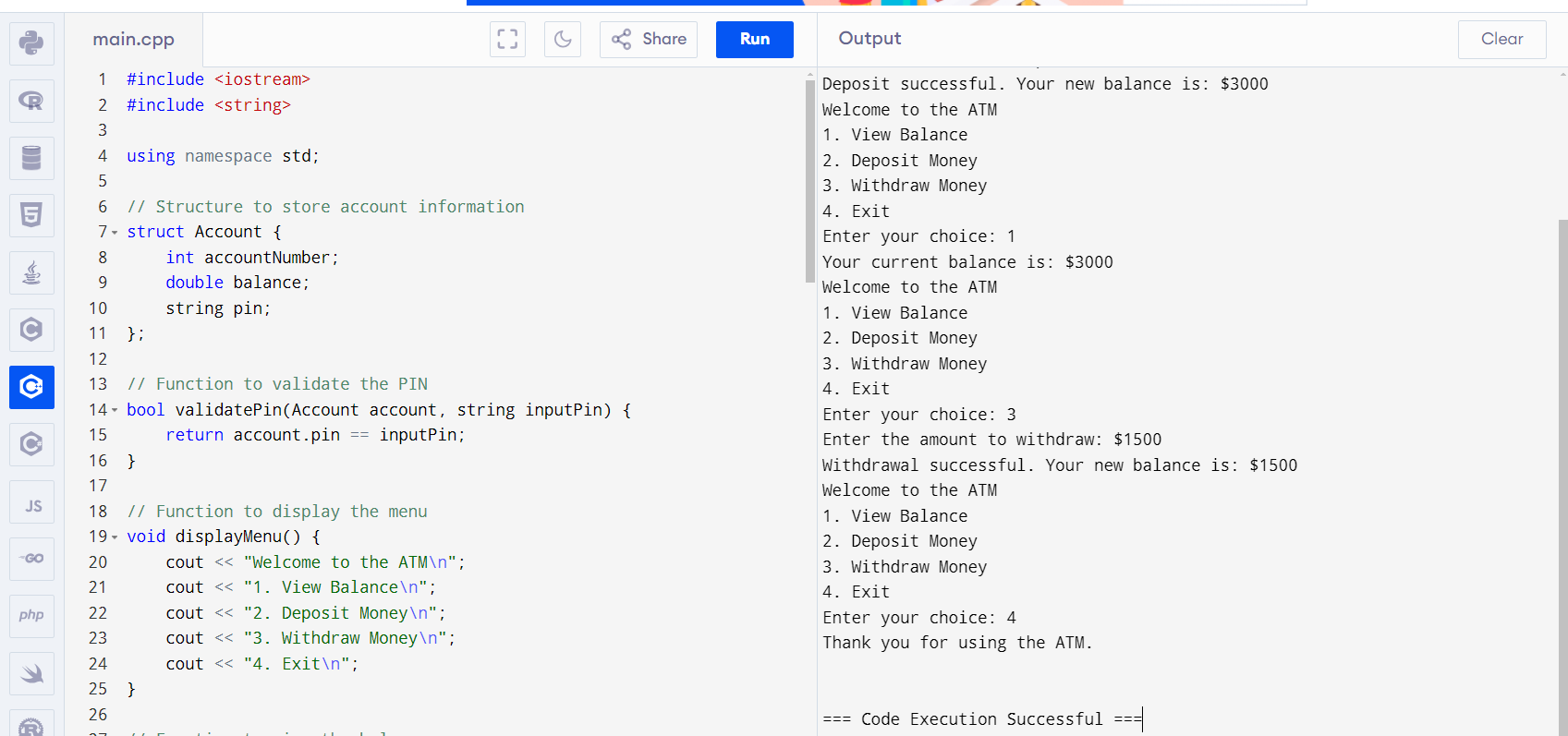Screen dimensions: 1568x736
Task: Share the code via Share button
Action: (649, 39)
